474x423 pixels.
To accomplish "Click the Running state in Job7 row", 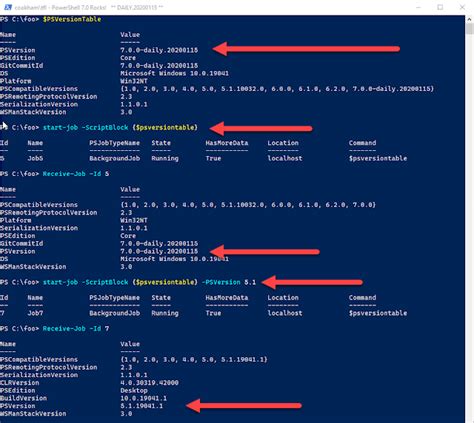I will pyautogui.click(x=165, y=313).
